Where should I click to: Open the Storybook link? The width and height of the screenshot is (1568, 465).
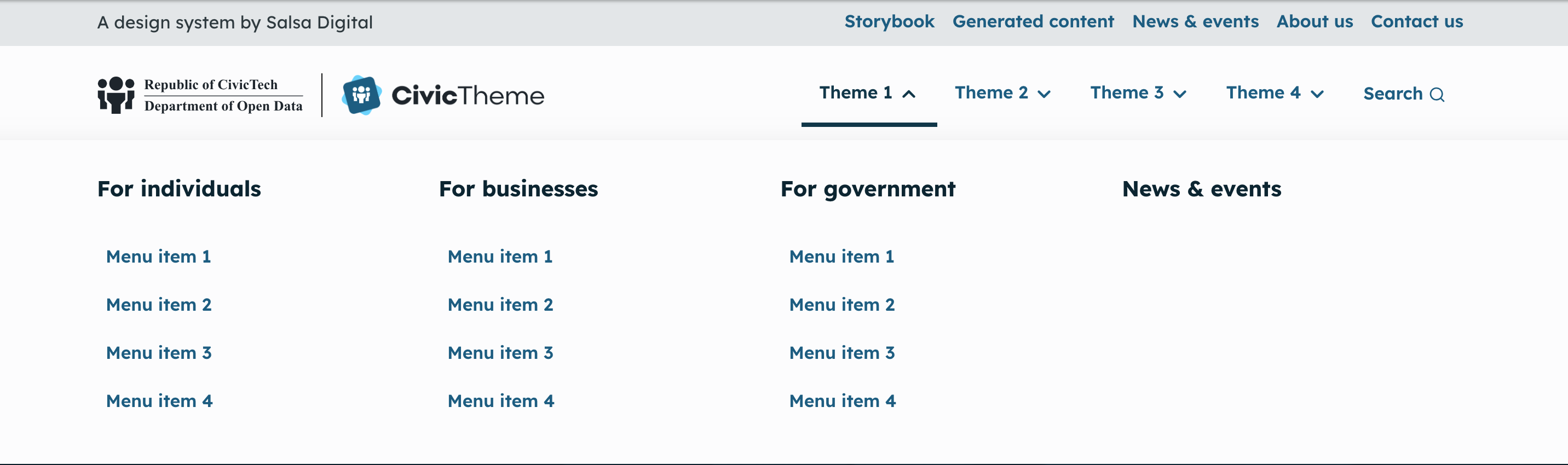pos(889,21)
